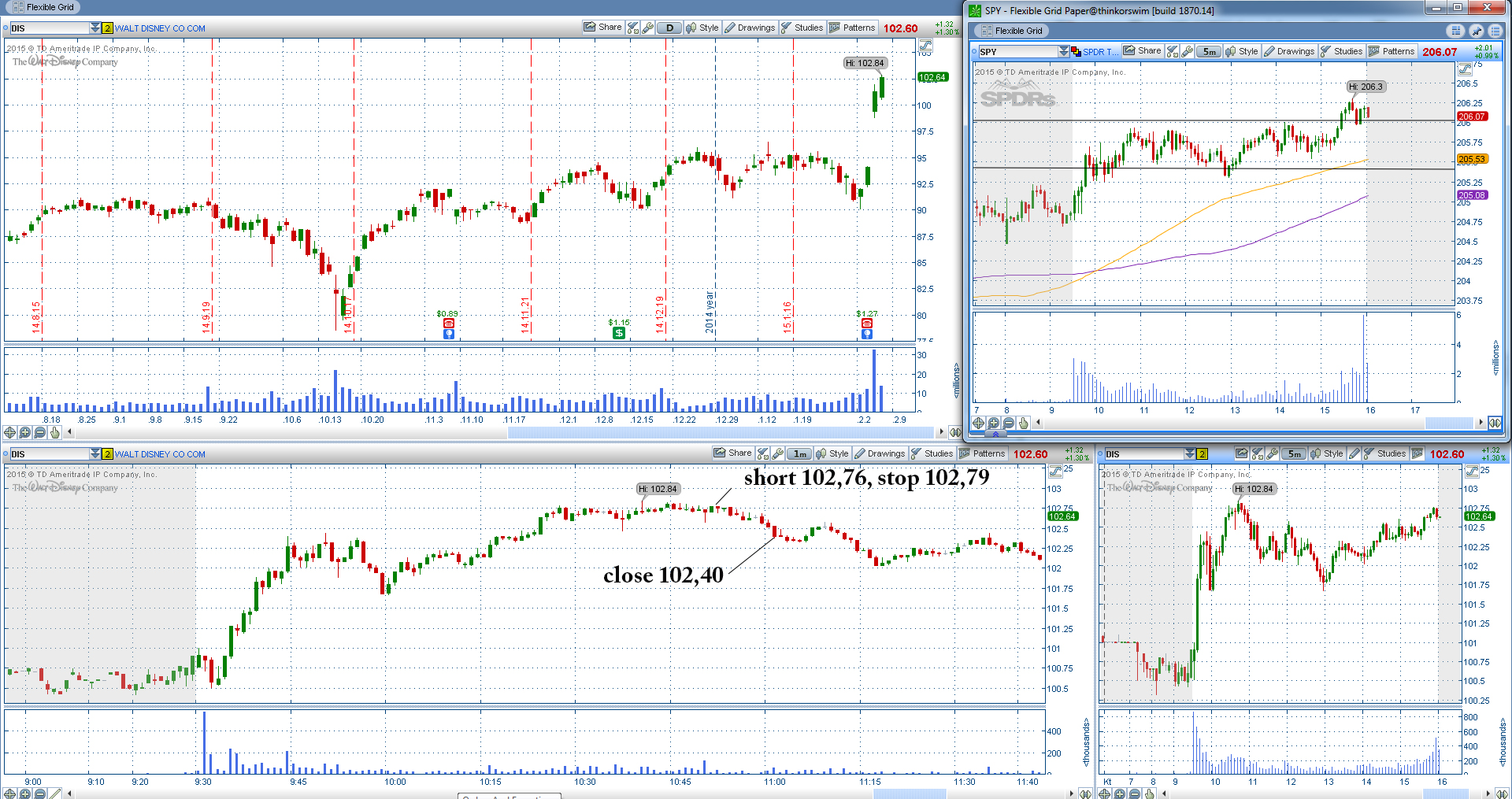Open Share menu on DIS 1m chart

point(732,453)
